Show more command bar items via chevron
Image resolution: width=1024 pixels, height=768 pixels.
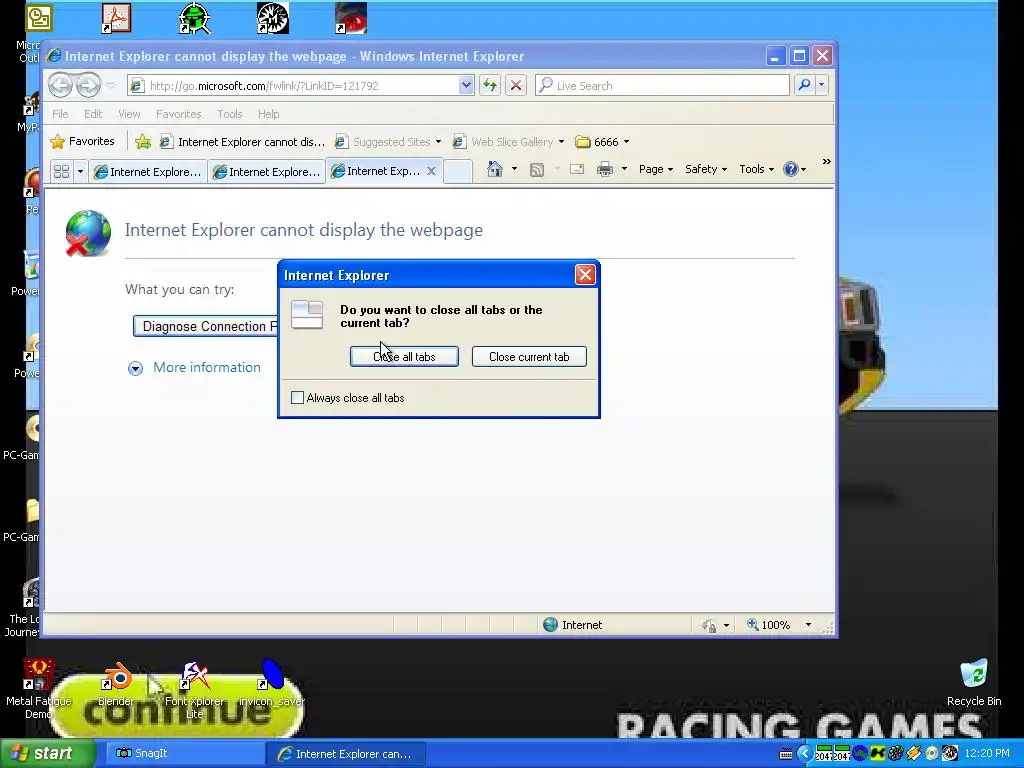point(826,161)
